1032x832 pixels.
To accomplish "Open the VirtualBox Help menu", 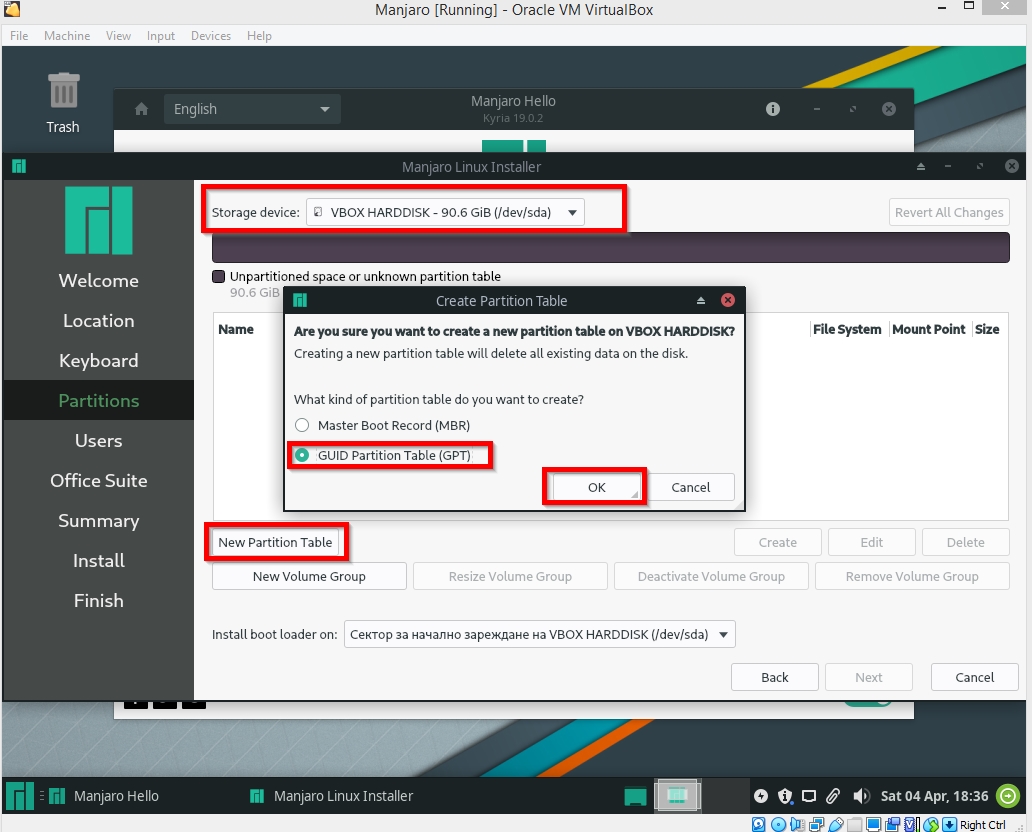I will (259, 36).
